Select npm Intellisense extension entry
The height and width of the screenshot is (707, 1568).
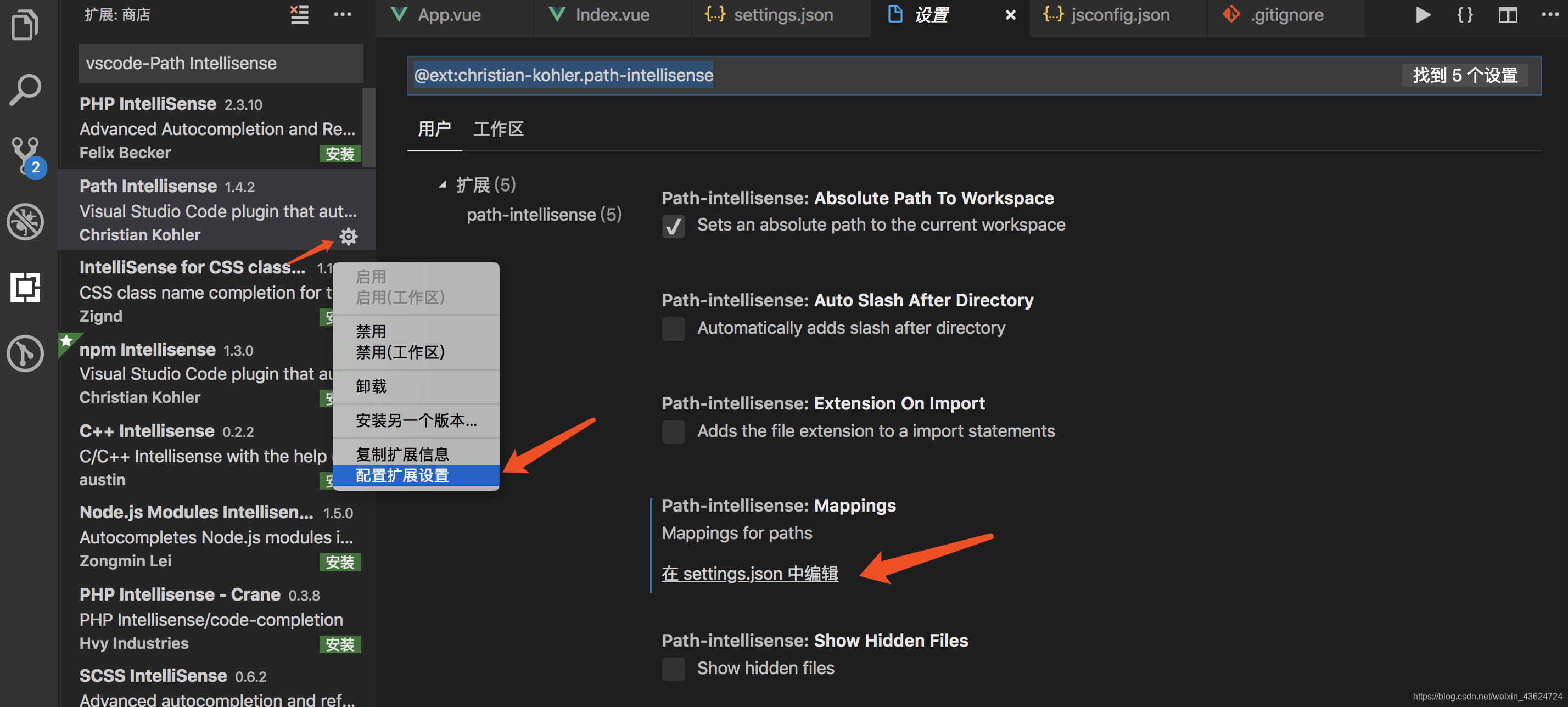tap(195, 373)
